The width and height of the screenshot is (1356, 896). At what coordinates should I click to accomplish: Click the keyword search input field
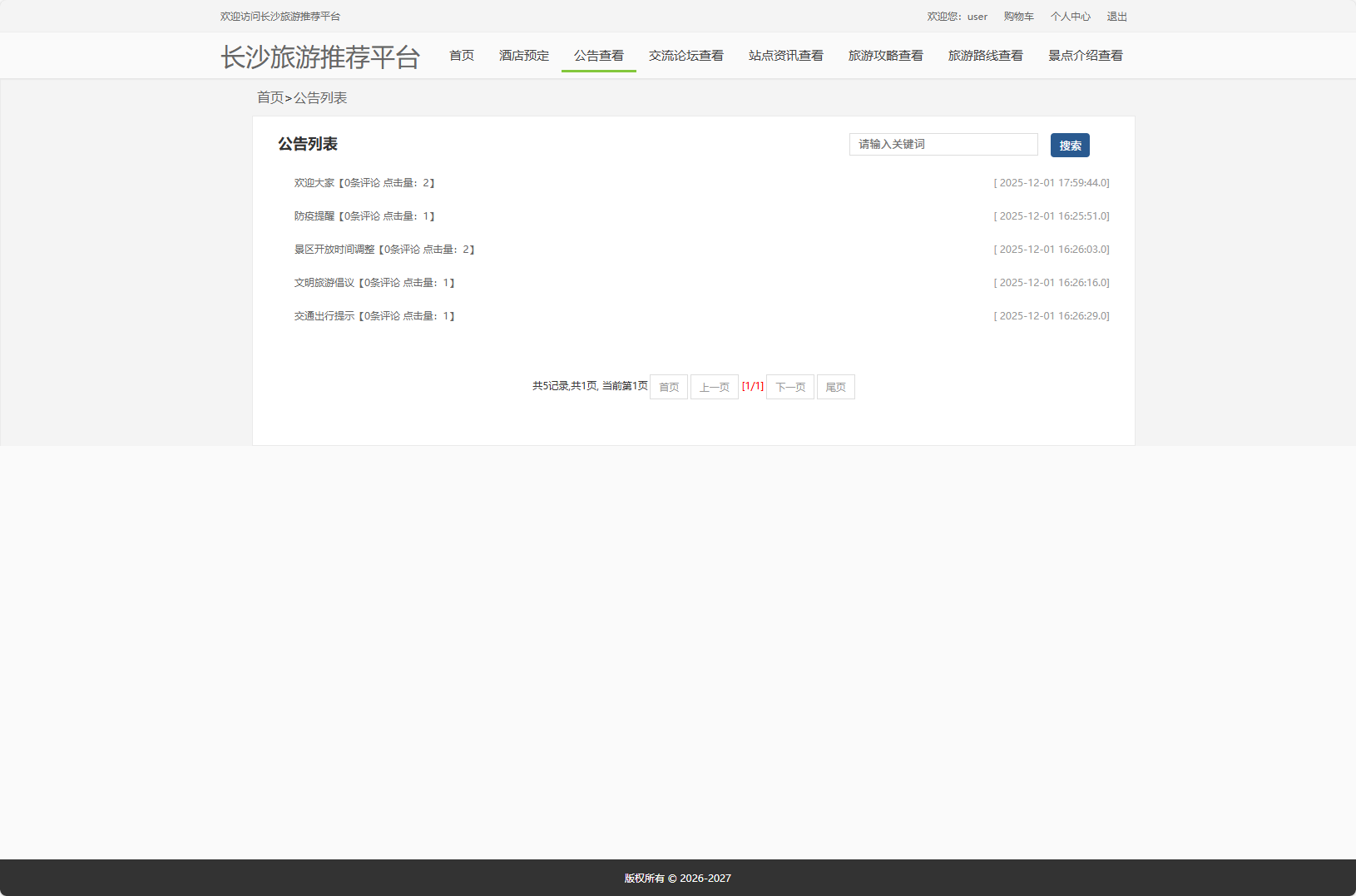pyautogui.click(x=943, y=144)
